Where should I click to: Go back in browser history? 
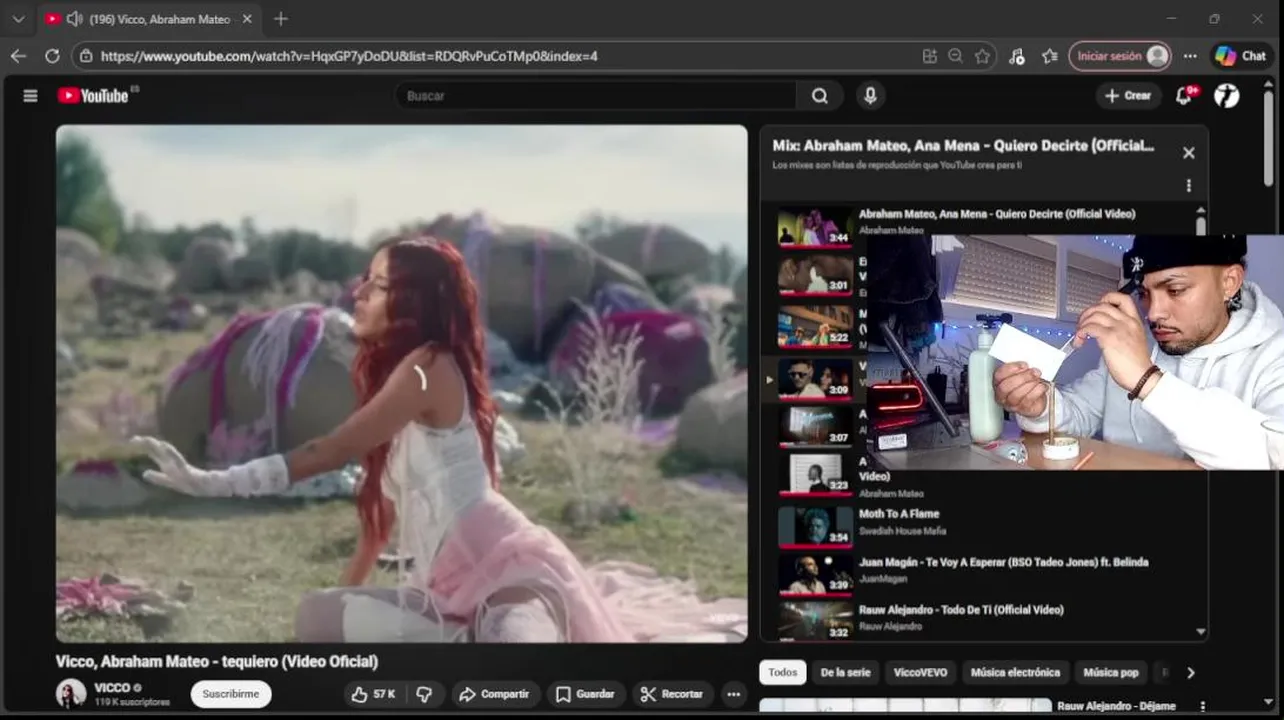click(x=18, y=56)
